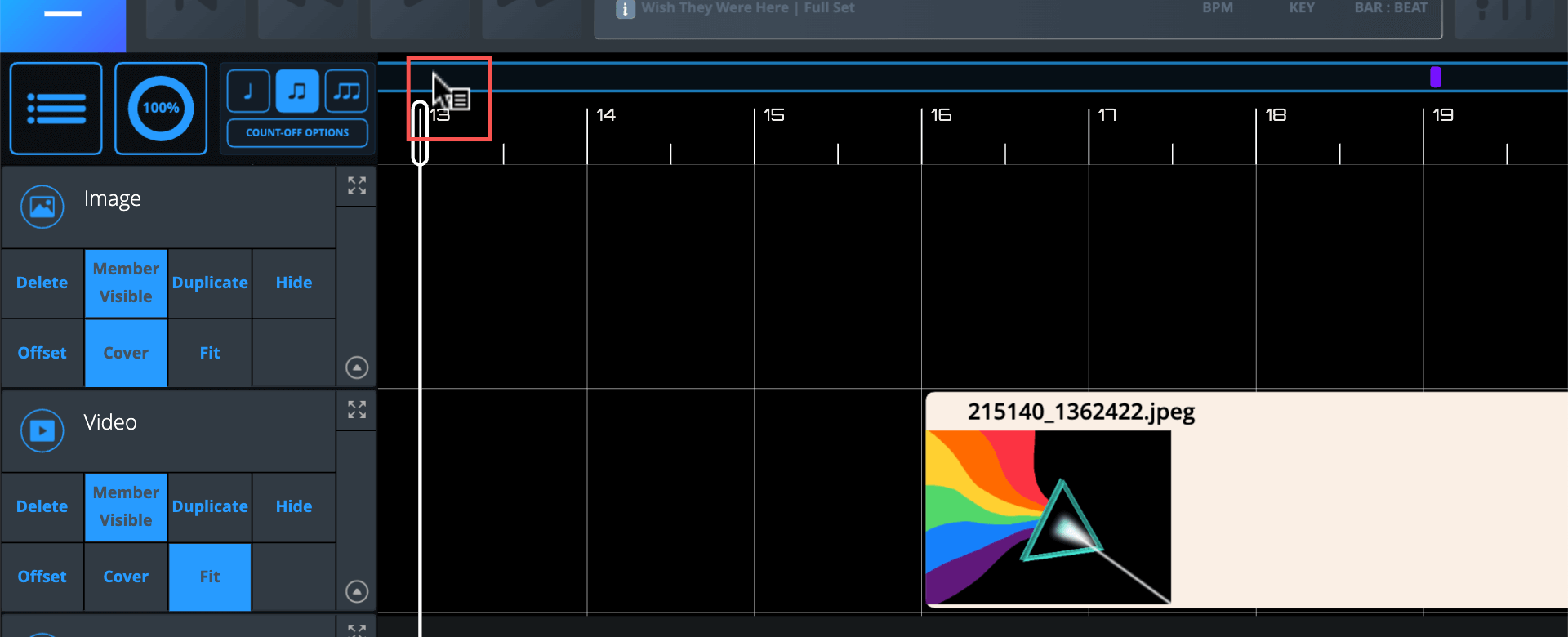
Task: Click the Image track icon
Action: click(42, 207)
